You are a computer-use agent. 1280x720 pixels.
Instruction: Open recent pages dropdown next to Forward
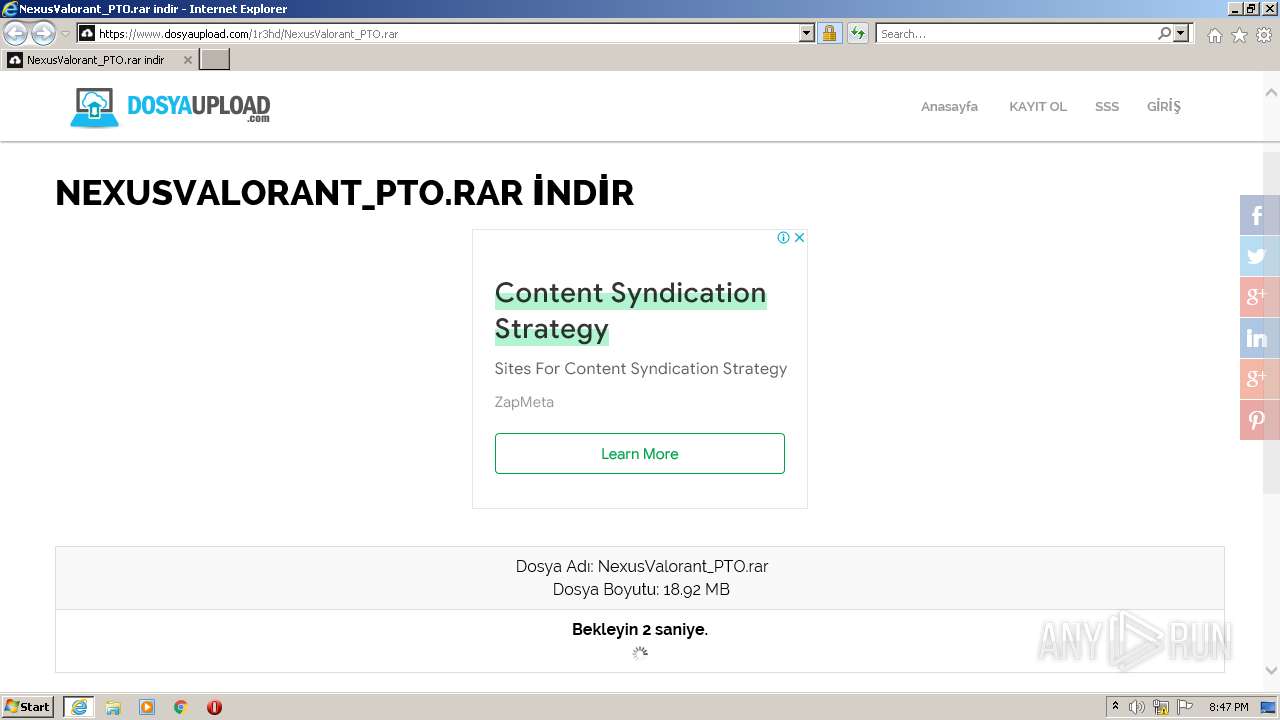(x=65, y=33)
